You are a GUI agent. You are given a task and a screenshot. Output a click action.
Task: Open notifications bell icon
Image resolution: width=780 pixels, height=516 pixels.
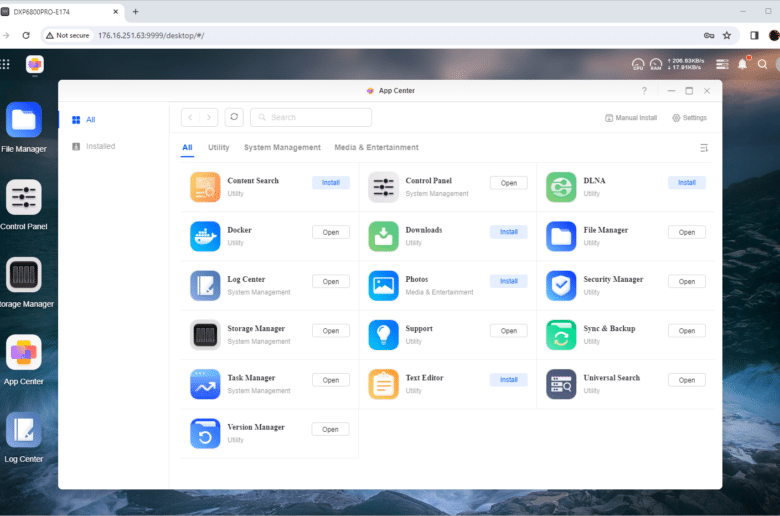pyautogui.click(x=743, y=64)
